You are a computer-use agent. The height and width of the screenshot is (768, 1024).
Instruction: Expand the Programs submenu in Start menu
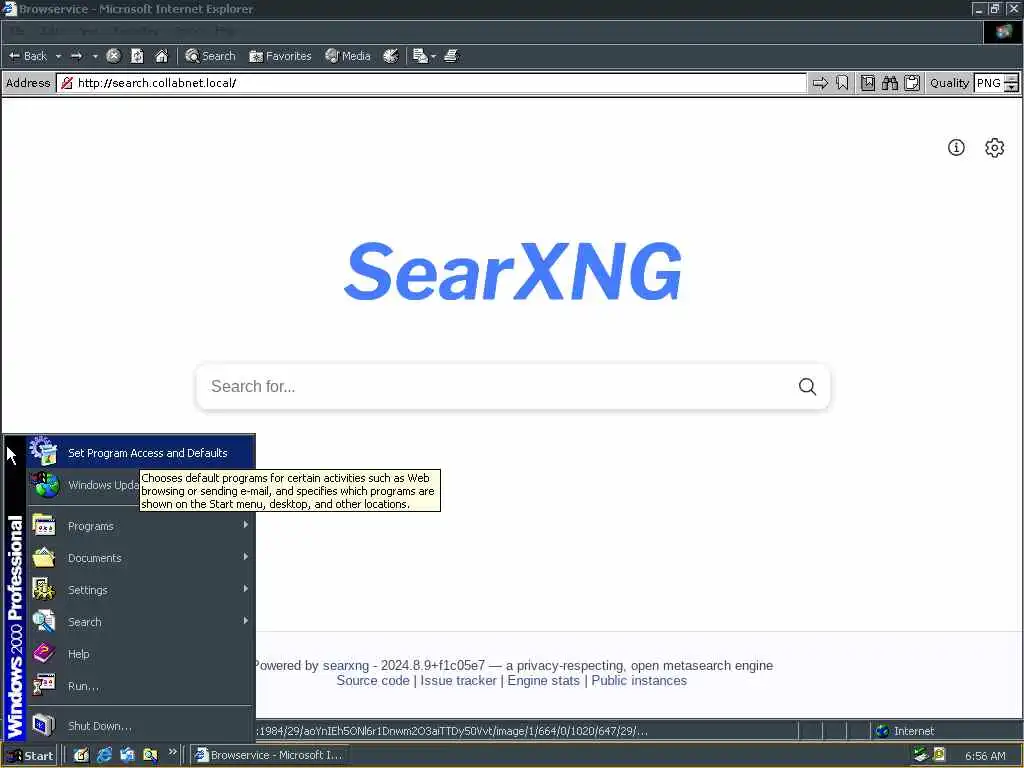click(141, 526)
